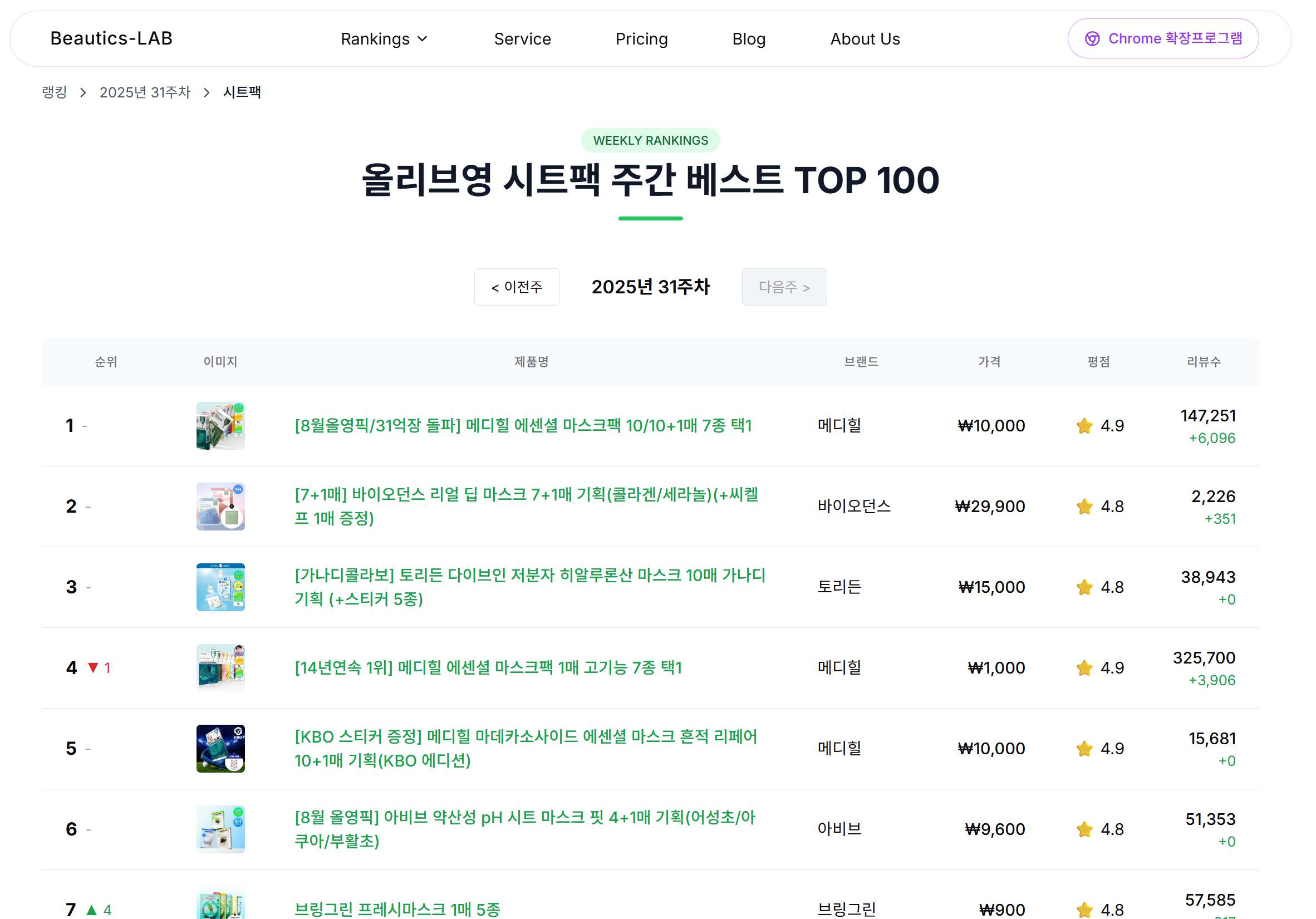The image size is (1316, 919).
Task: Open the 14년연속 1위 메디힐 product link
Action: click(488, 668)
